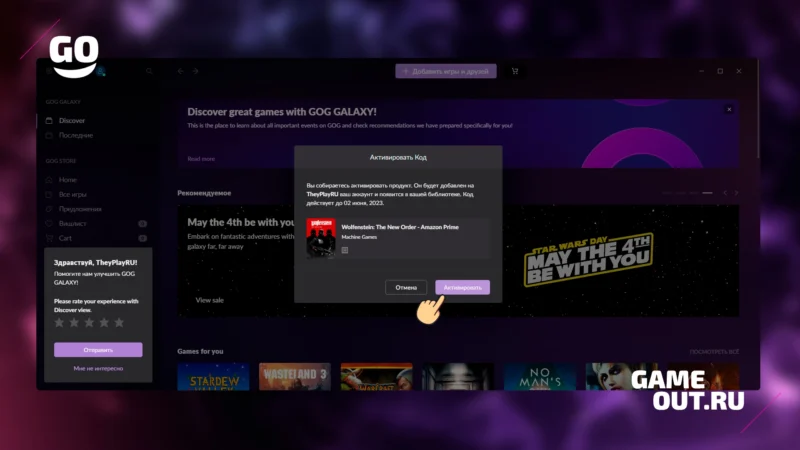Viewport: 800px width, 450px height.
Task: Click Wolfenstein: The New Order - Amazon Prime title
Action: (400, 227)
